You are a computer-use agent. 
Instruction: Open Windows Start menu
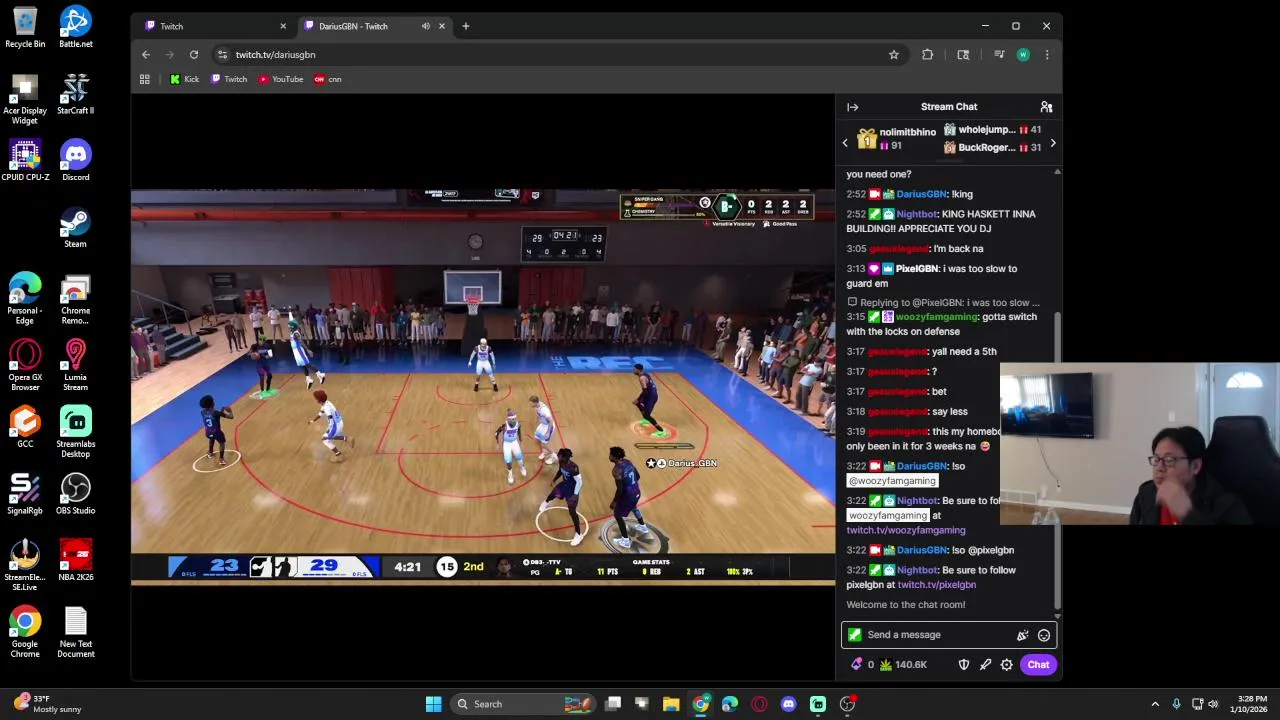coord(434,704)
